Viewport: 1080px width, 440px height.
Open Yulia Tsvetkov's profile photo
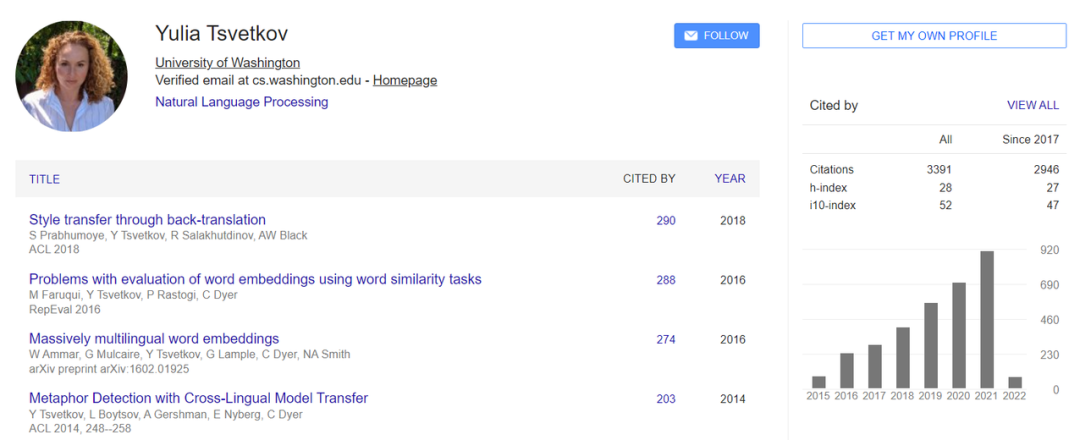(x=72, y=76)
